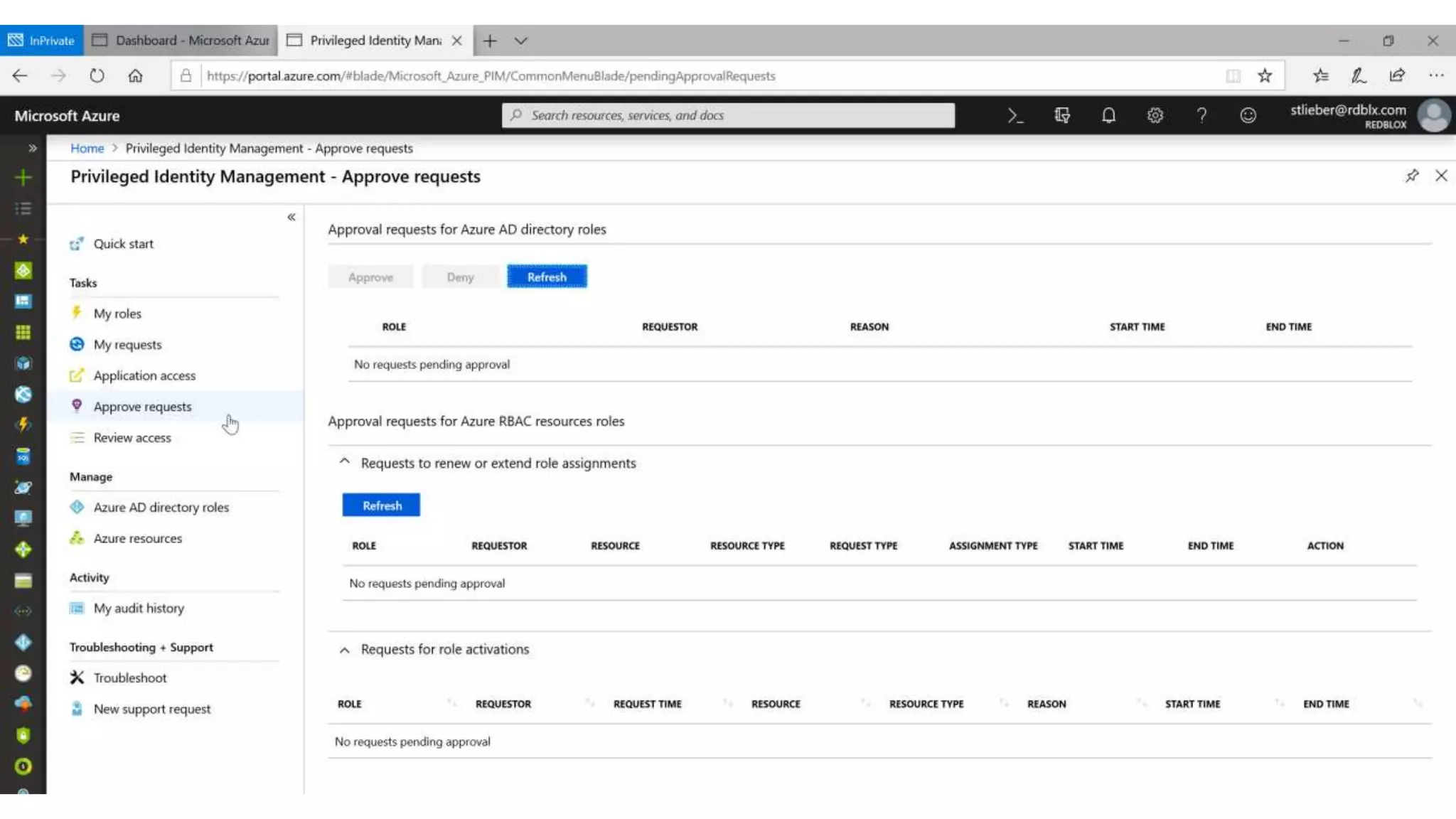Open portal settings gear icon
The height and width of the screenshot is (819, 1456).
(1155, 116)
